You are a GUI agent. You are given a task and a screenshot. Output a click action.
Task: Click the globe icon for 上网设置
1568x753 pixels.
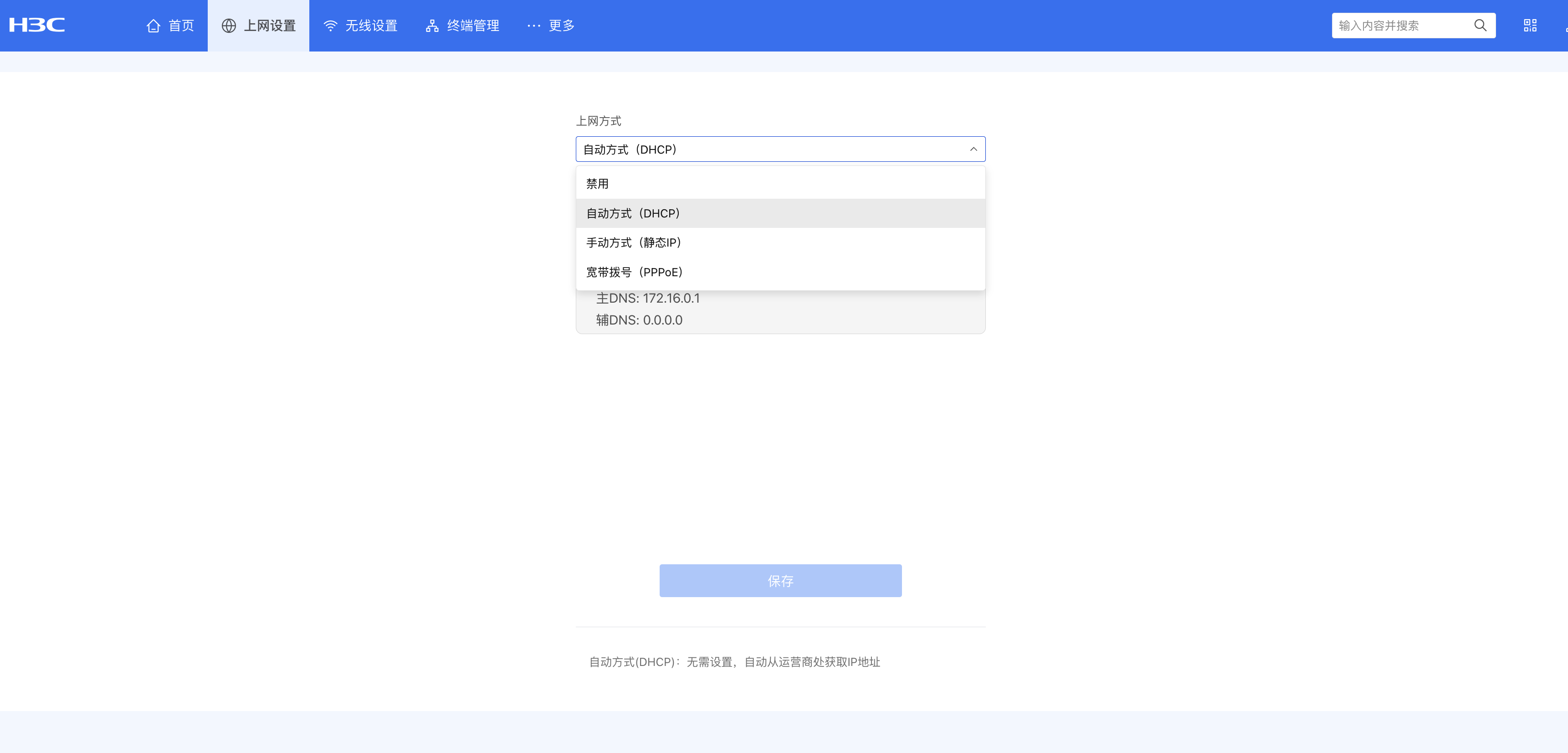229,26
